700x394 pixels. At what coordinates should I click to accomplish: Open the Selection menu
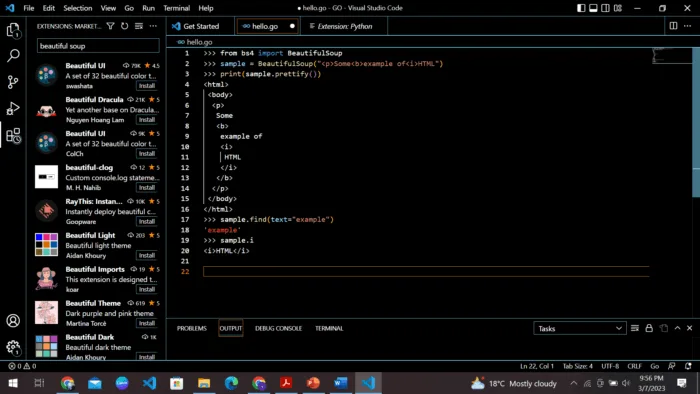coord(78,8)
